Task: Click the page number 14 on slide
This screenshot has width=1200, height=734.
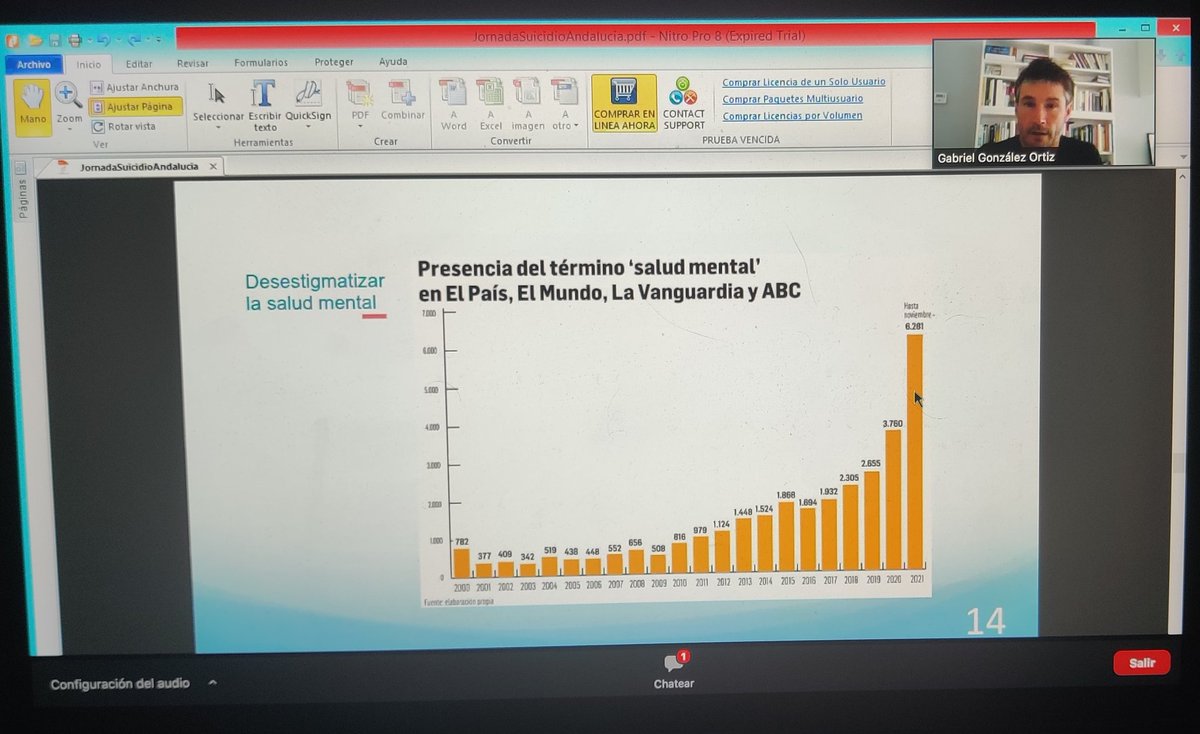Action: 985,621
